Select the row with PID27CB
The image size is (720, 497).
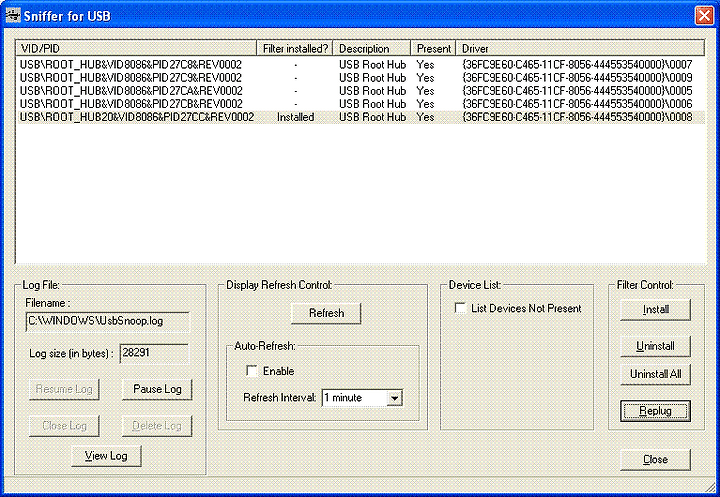(360, 104)
